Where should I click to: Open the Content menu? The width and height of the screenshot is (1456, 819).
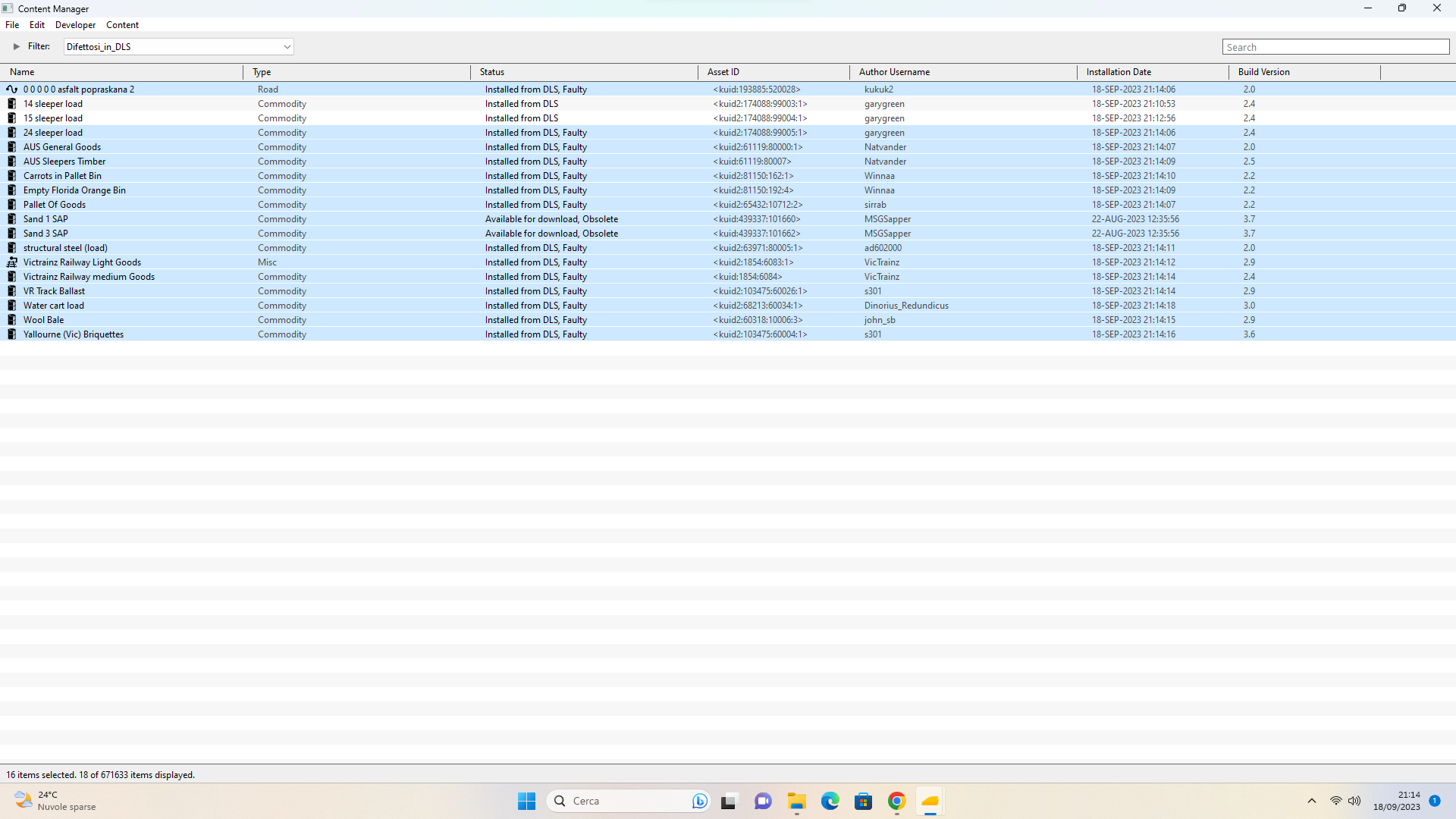point(123,25)
